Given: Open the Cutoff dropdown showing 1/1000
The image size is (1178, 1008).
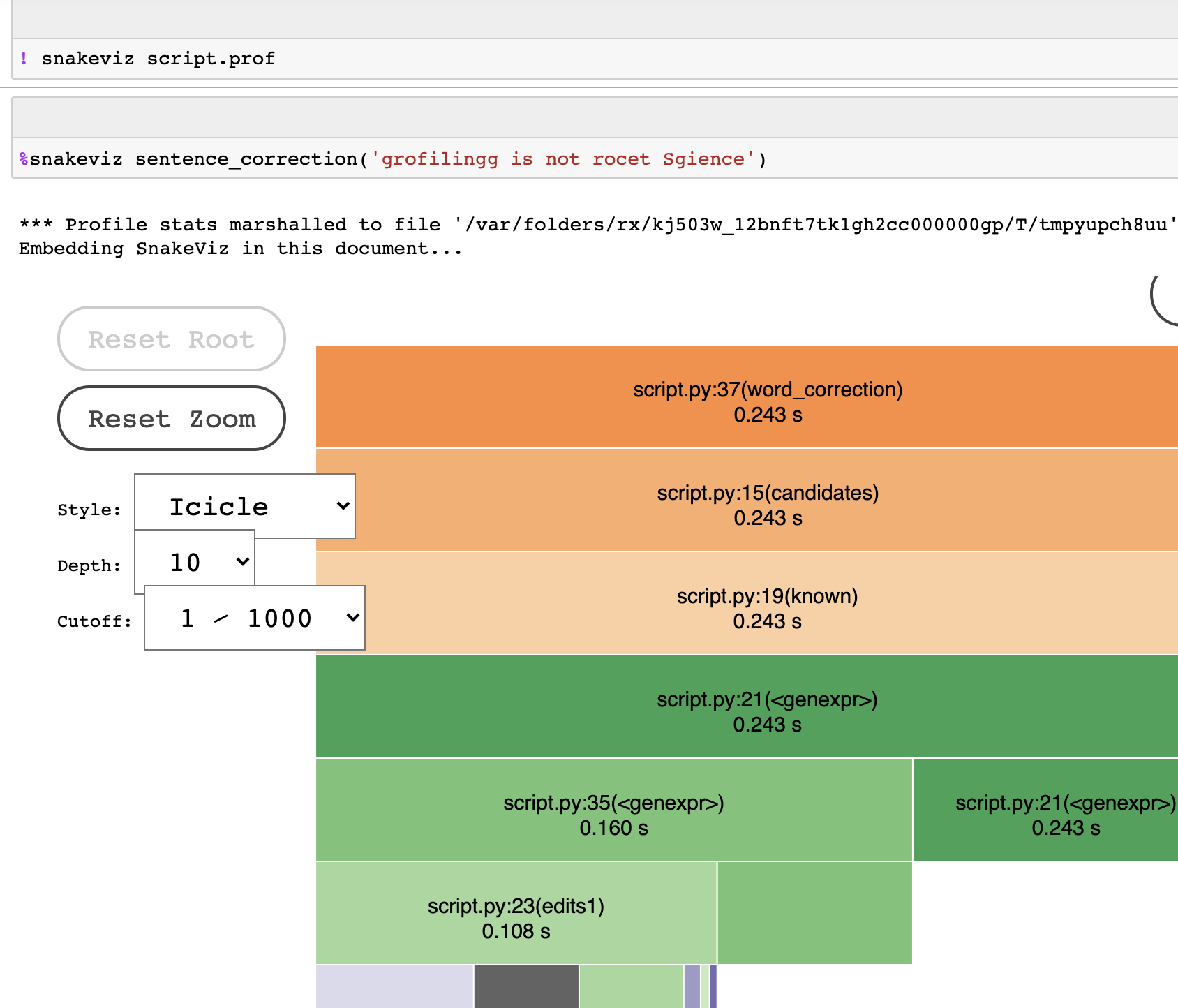Looking at the screenshot, I should [254, 618].
